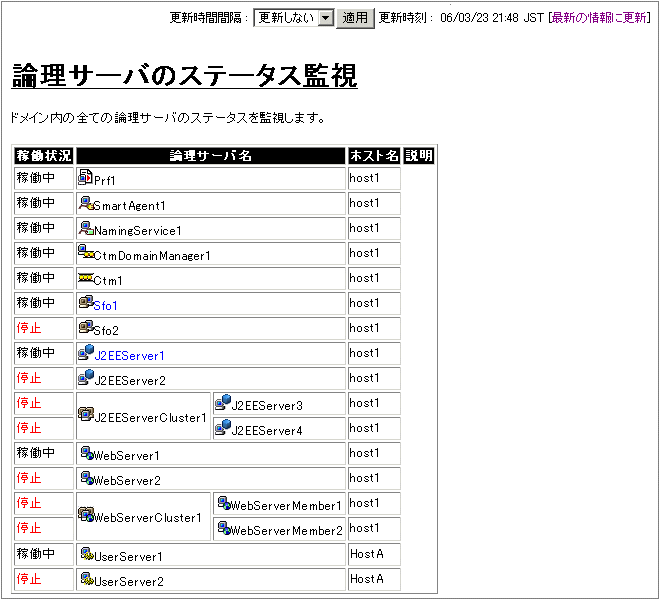The image size is (660, 600).
Task: Click the 稼働中 status of J2EEServer1
Action: [36, 352]
